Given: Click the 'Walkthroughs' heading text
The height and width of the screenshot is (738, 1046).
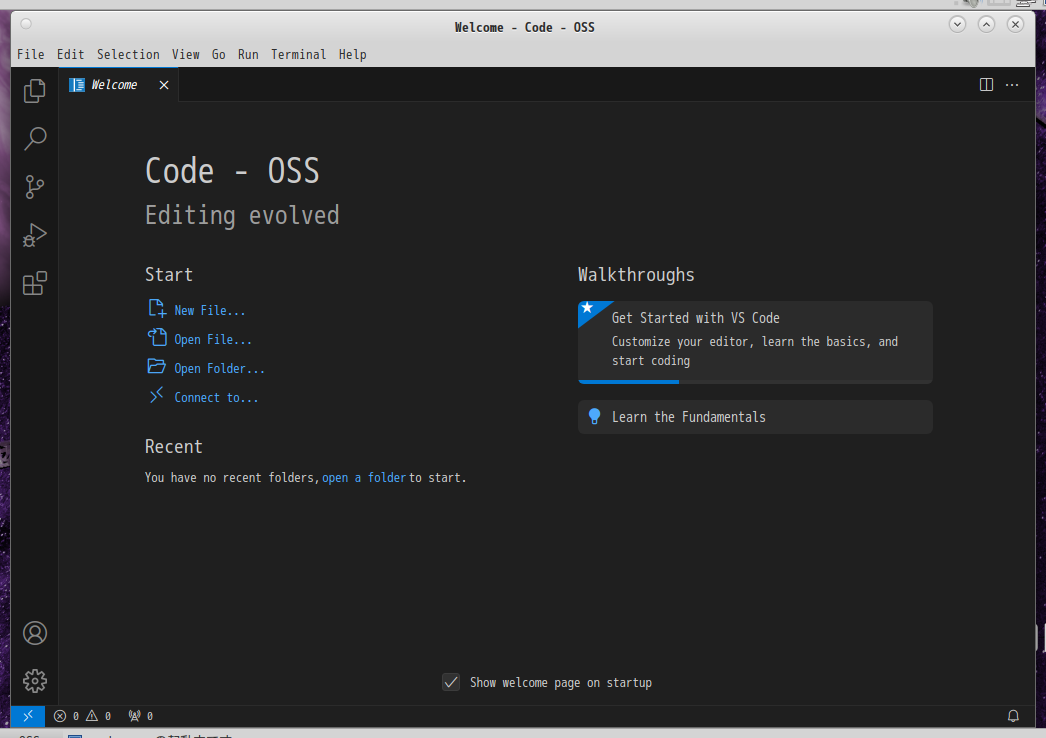Looking at the screenshot, I should (636, 275).
